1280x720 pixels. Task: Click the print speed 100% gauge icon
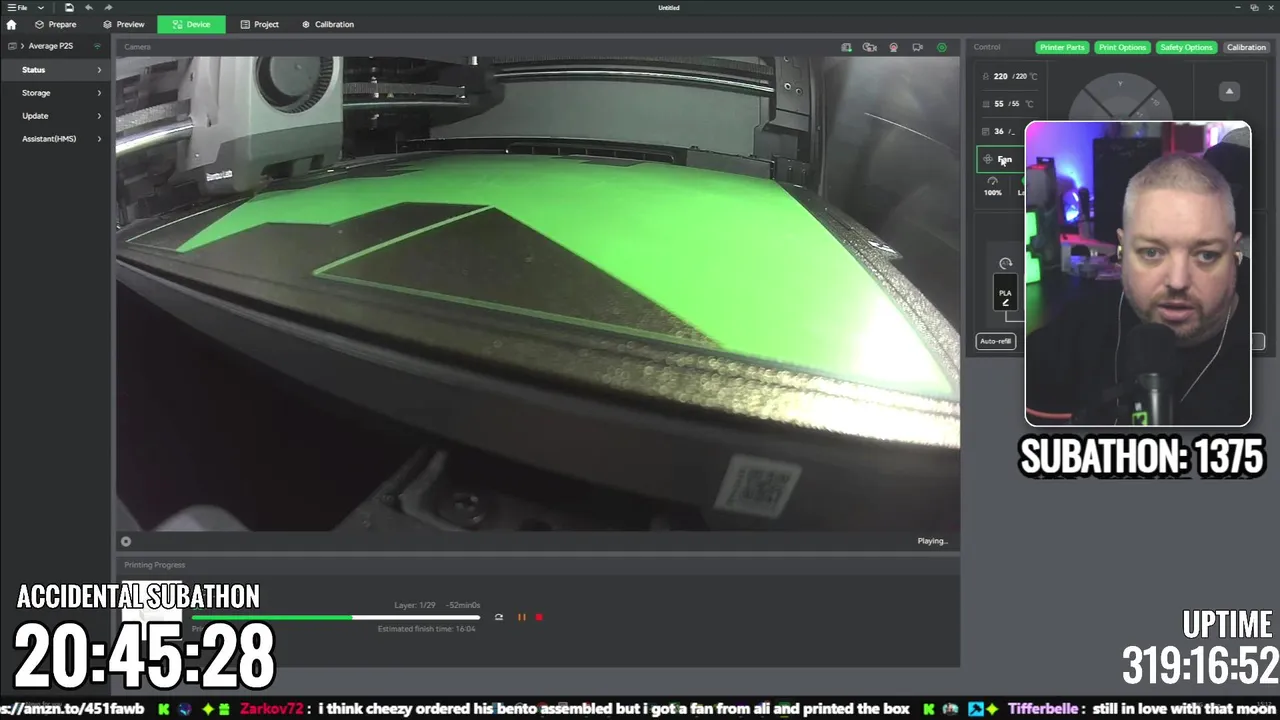click(x=992, y=181)
